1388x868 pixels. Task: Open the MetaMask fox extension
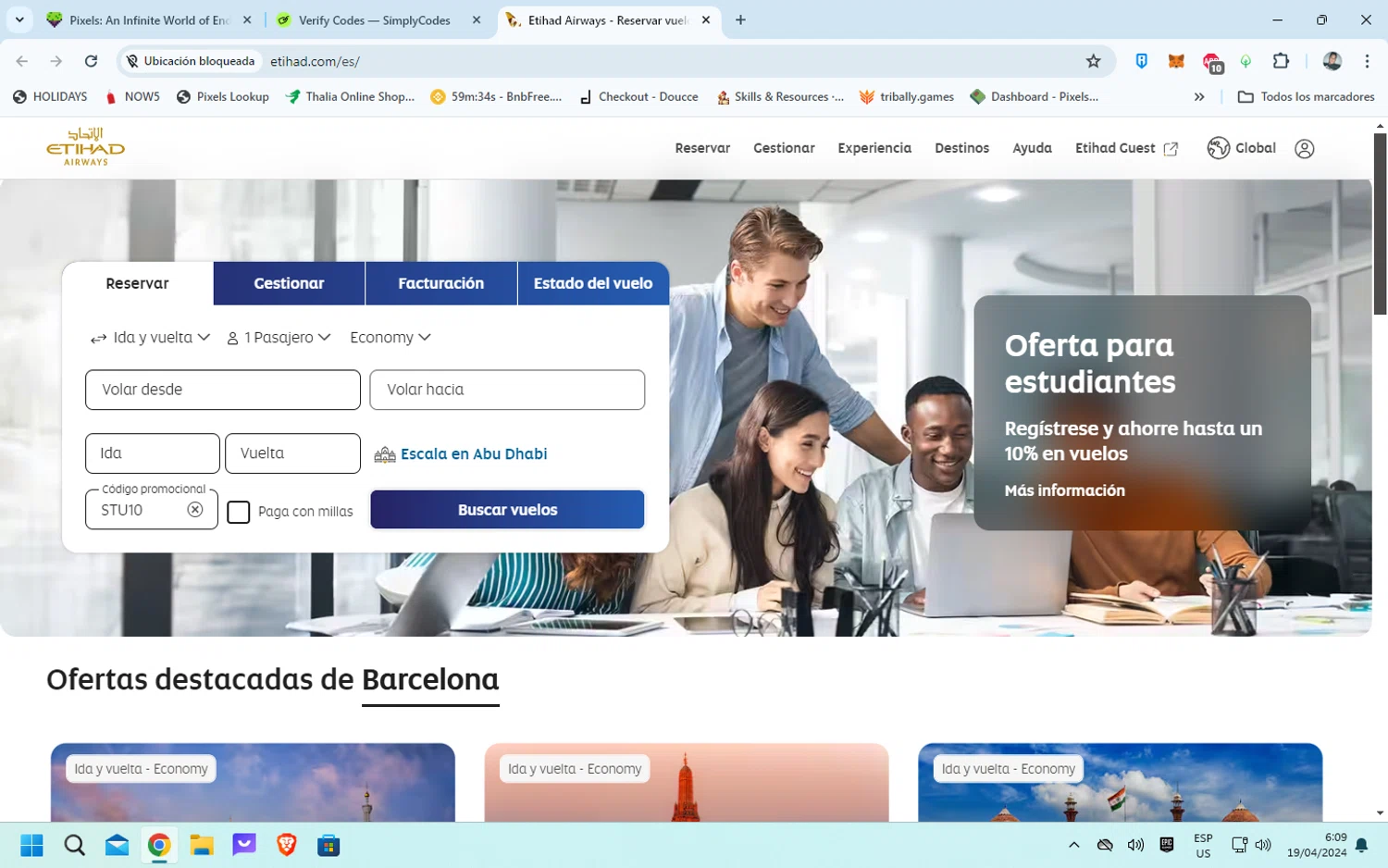click(1176, 61)
